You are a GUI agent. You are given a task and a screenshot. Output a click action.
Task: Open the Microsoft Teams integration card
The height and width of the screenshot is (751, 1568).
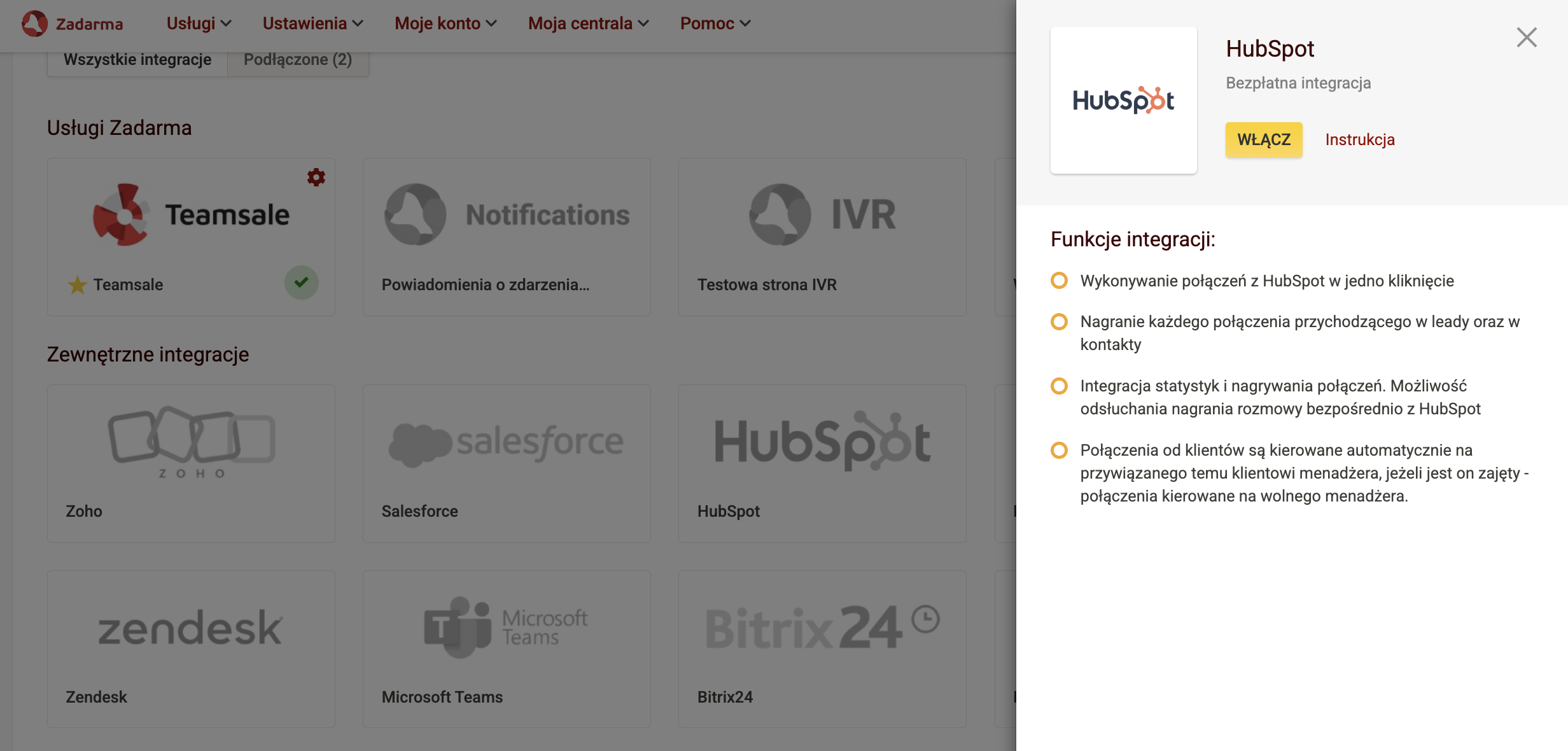(507, 649)
